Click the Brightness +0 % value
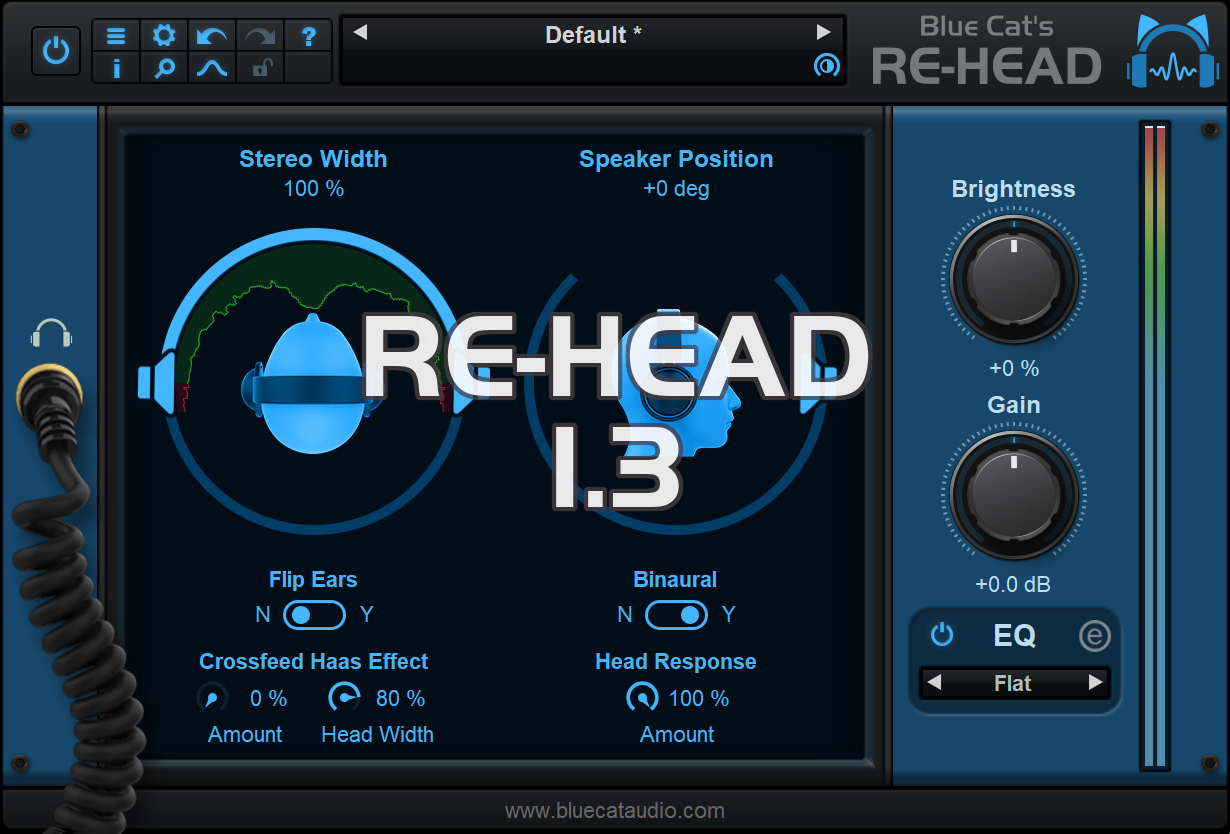The height and width of the screenshot is (834, 1230). (1014, 368)
